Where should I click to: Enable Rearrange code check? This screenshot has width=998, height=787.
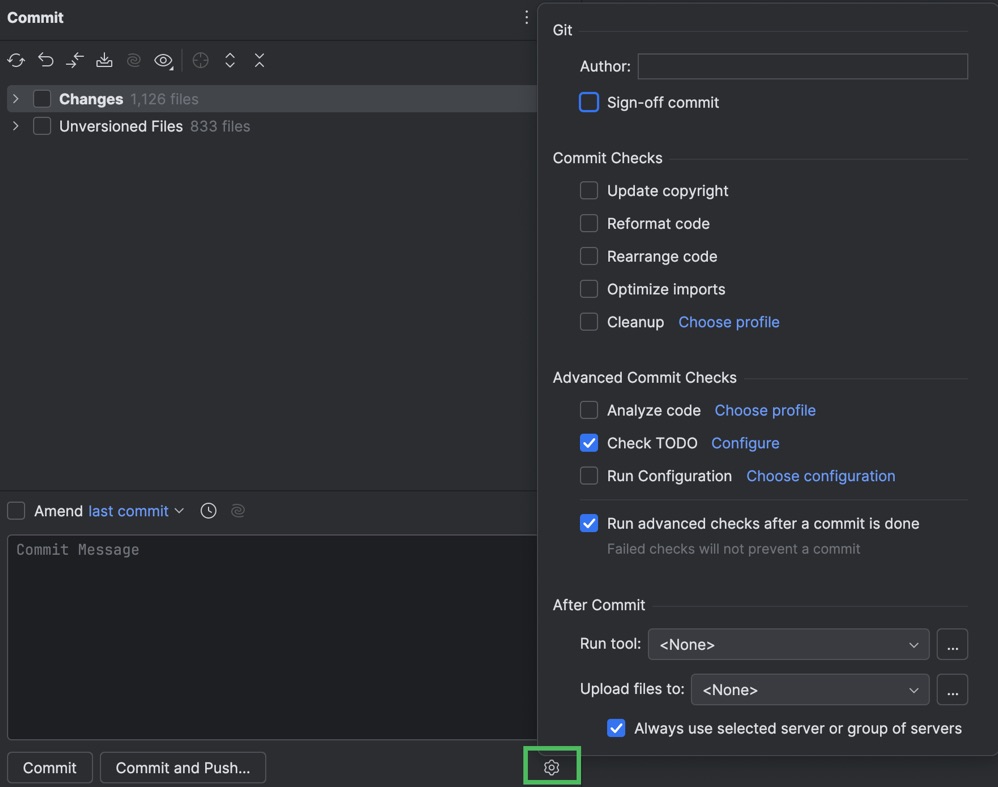tap(589, 256)
